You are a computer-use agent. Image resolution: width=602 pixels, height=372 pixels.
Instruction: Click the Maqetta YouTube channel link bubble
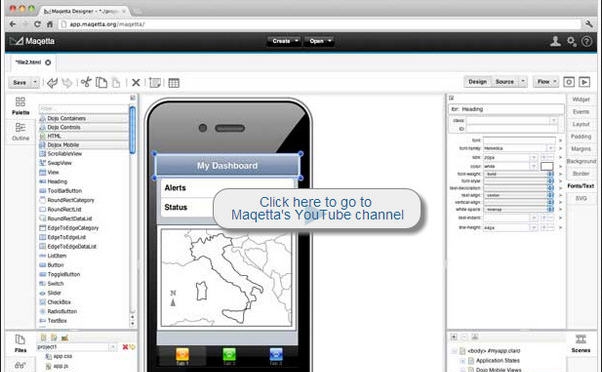click(x=317, y=208)
